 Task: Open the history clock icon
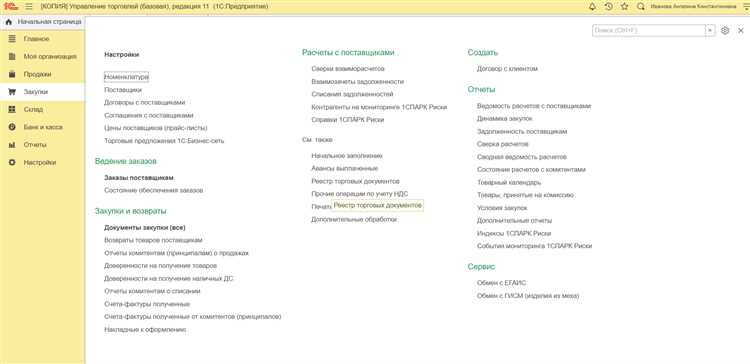(608, 7)
